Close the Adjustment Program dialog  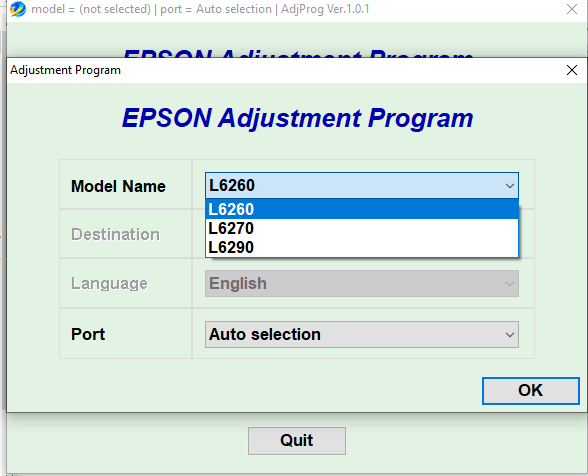click(572, 70)
